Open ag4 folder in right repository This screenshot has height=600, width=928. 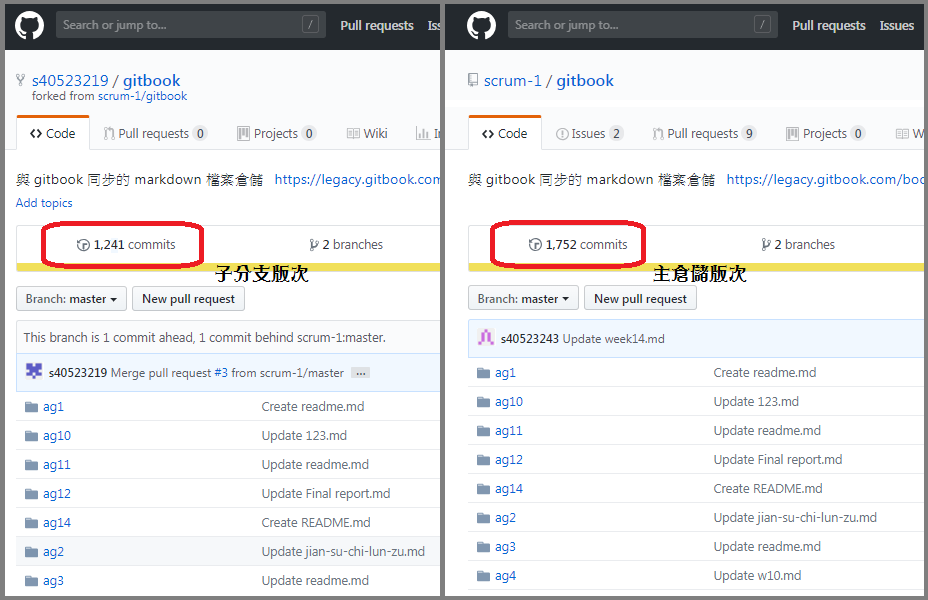pos(505,576)
